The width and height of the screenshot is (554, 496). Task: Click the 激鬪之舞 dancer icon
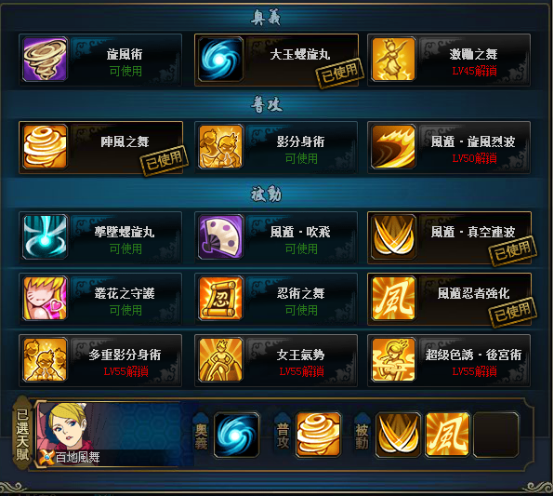[393, 59]
